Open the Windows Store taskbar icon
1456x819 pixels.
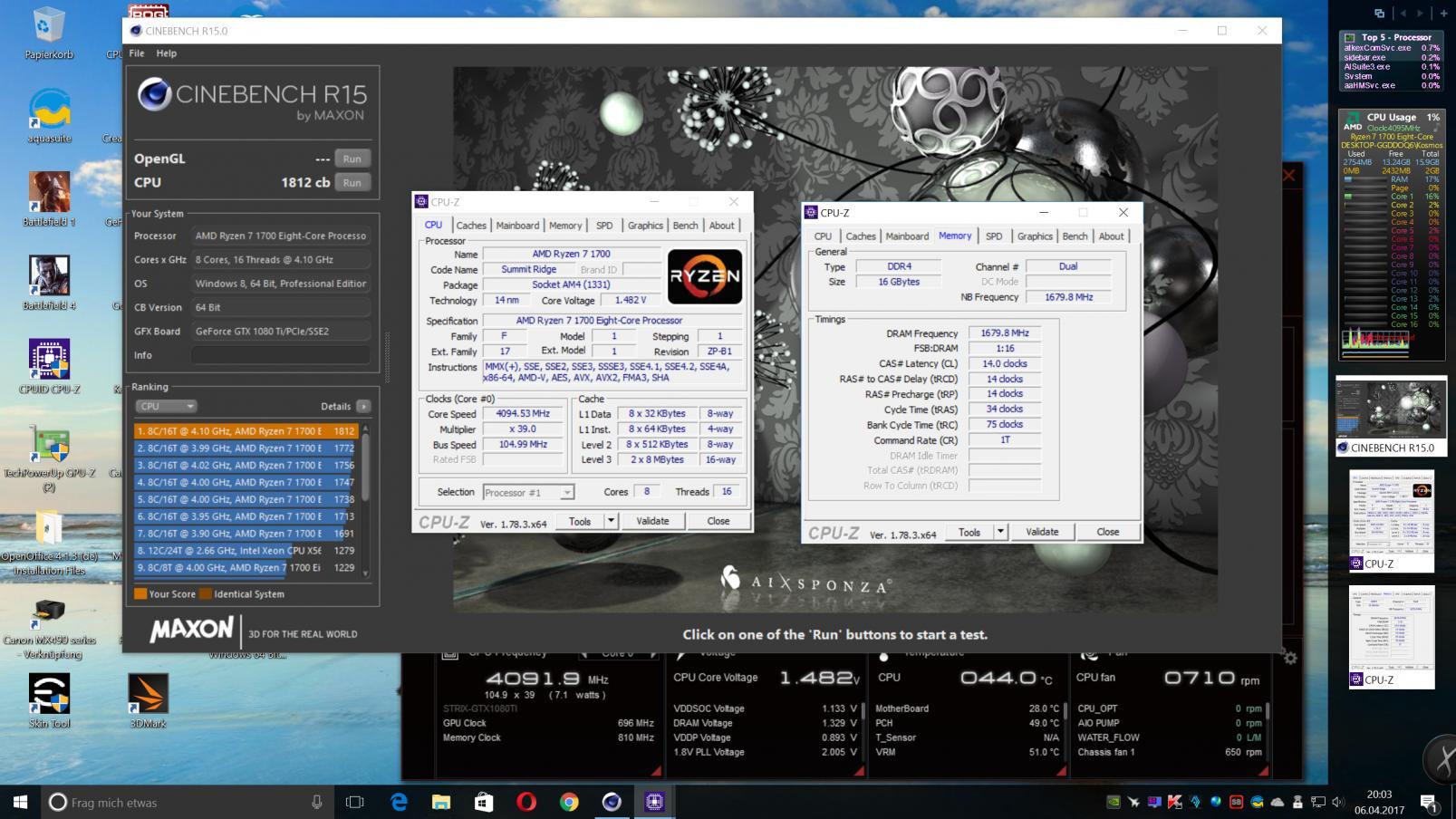[x=484, y=802]
